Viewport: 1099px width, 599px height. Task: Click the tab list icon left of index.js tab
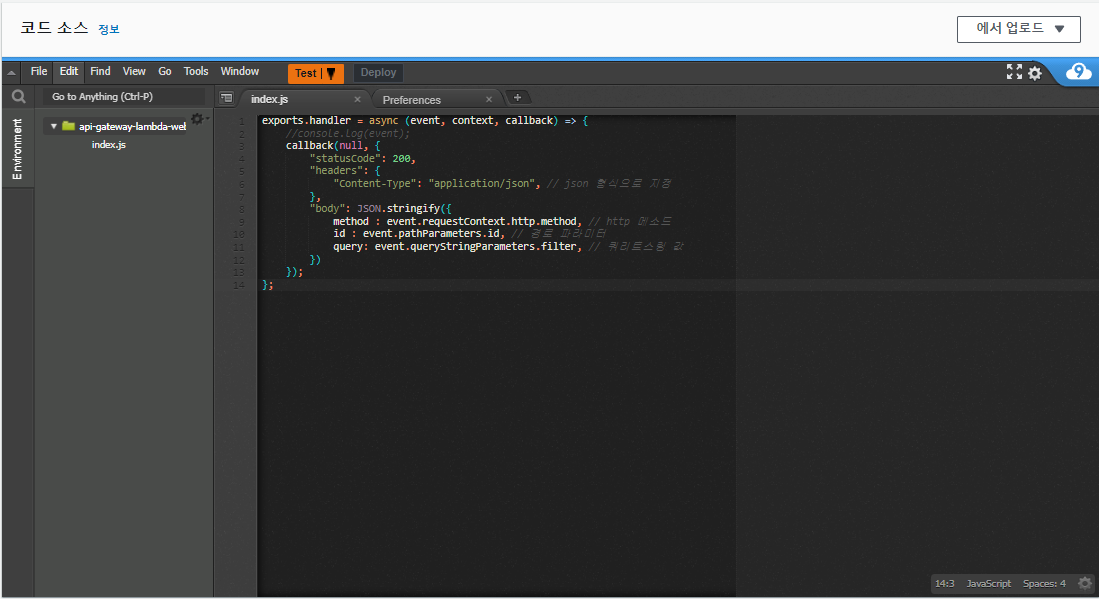tap(227, 97)
